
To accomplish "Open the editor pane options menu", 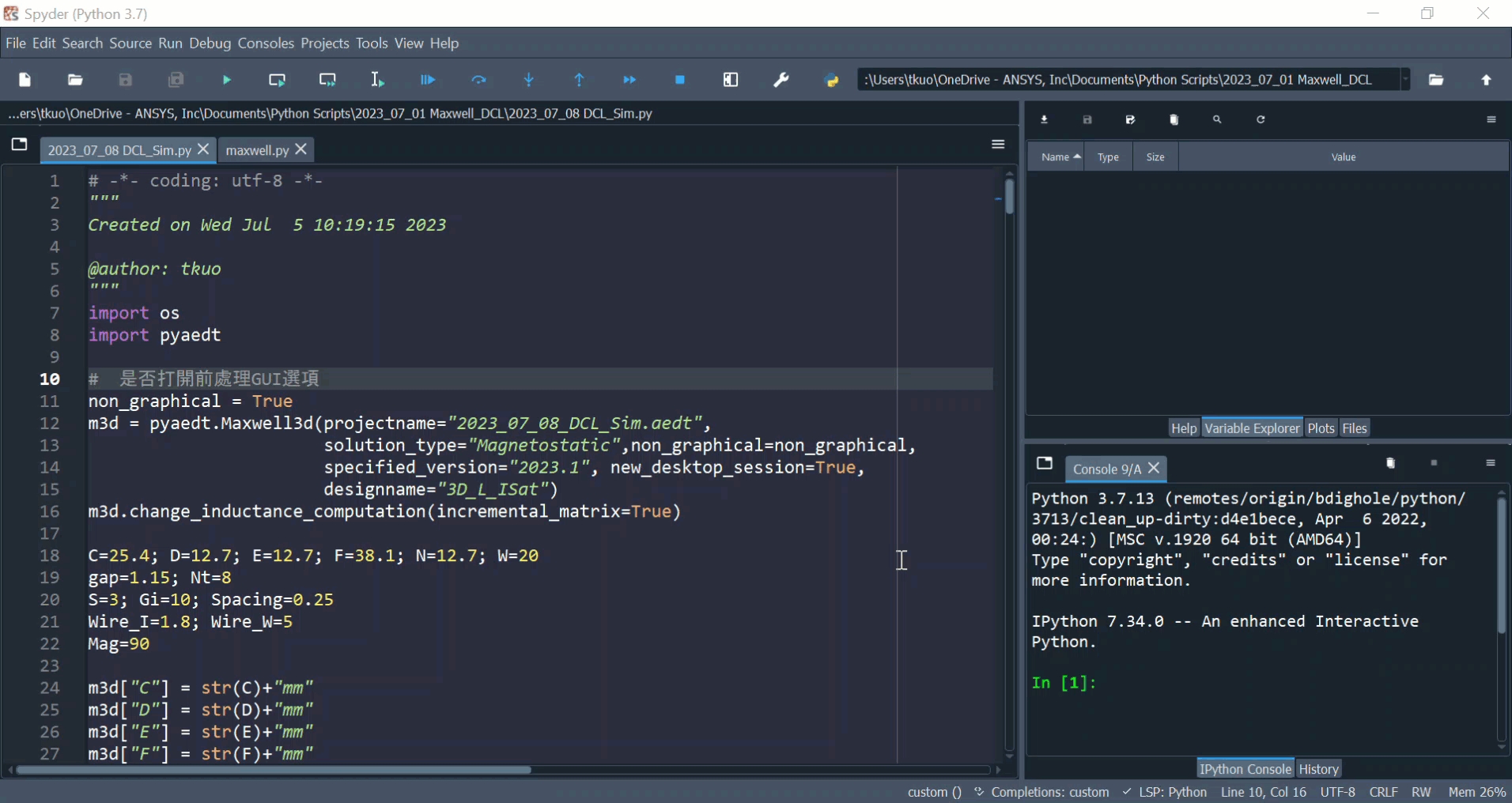I will [x=998, y=145].
